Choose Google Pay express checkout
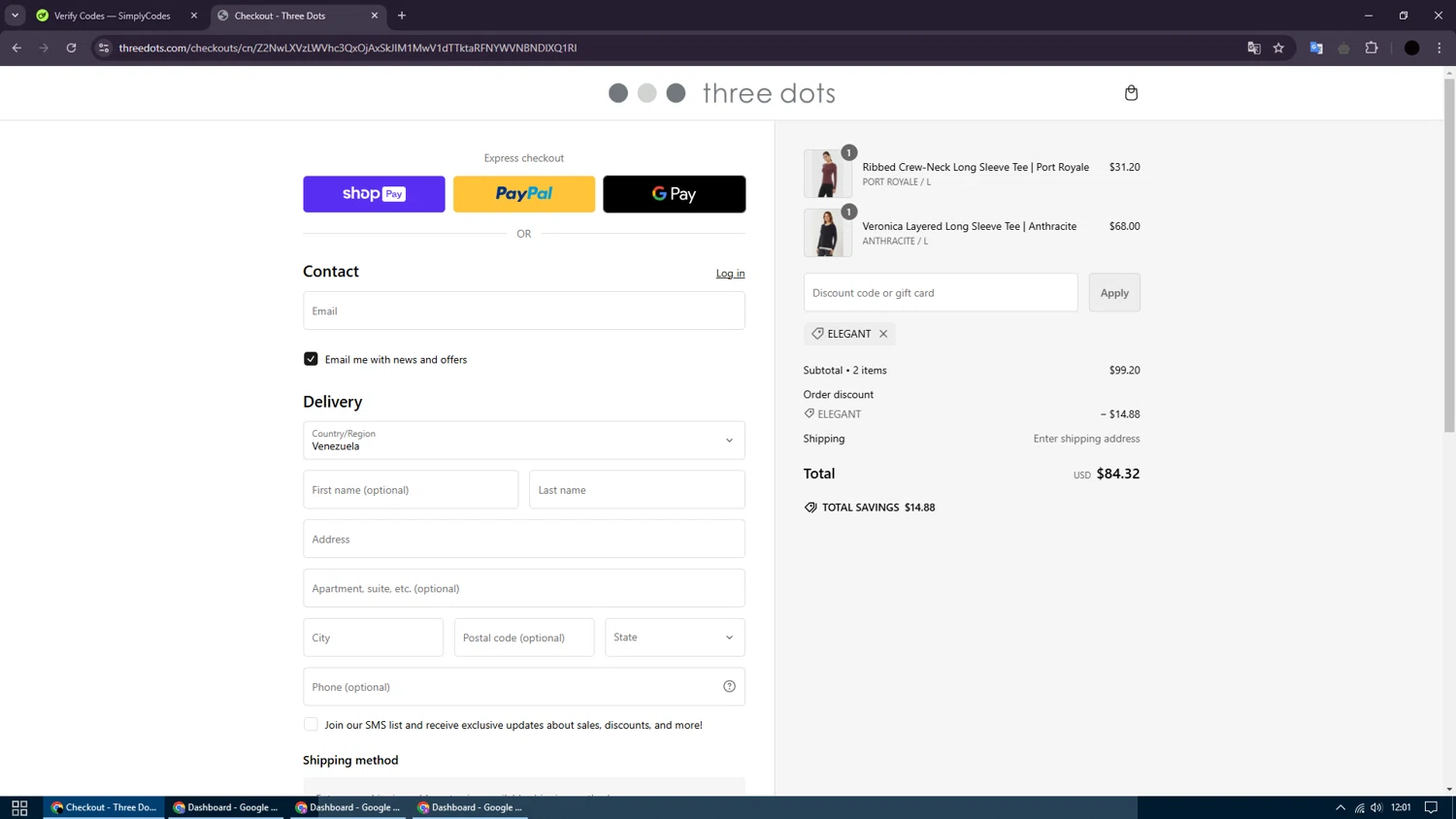1456x819 pixels. [x=675, y=194]
